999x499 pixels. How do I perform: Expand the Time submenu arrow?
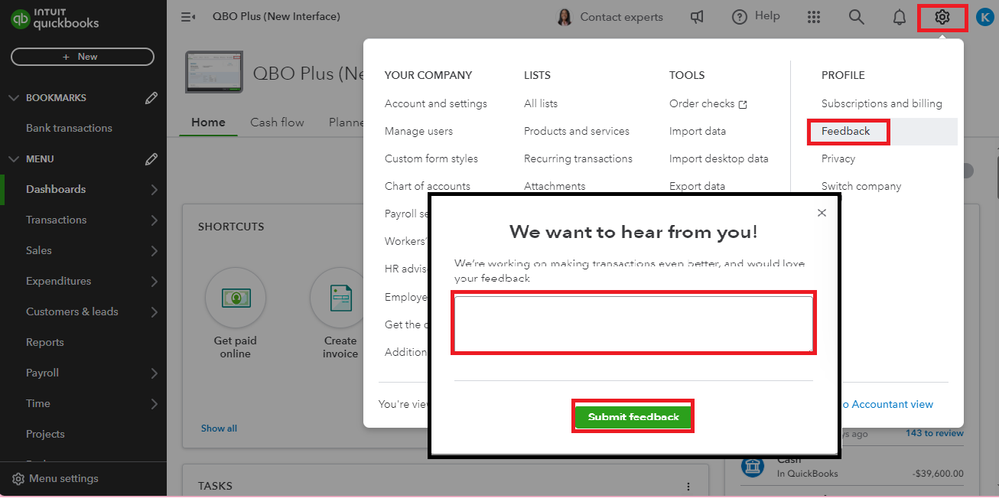[154, 403]
